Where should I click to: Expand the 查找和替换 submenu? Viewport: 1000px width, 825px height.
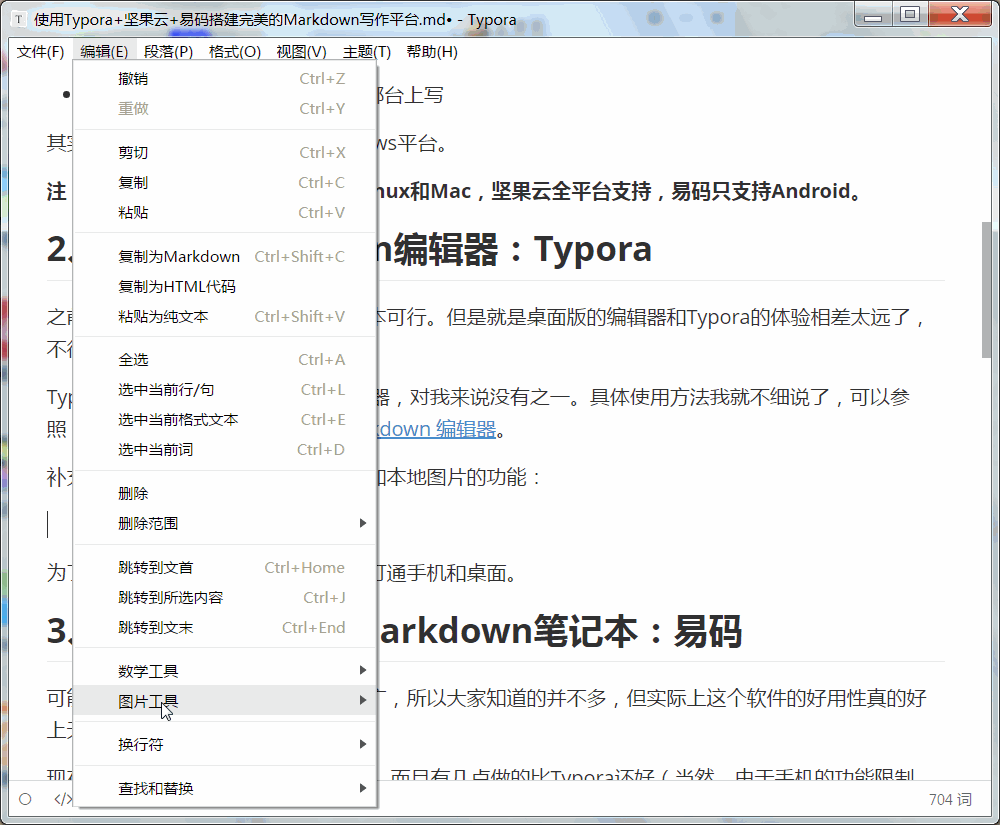coord(225,789)
